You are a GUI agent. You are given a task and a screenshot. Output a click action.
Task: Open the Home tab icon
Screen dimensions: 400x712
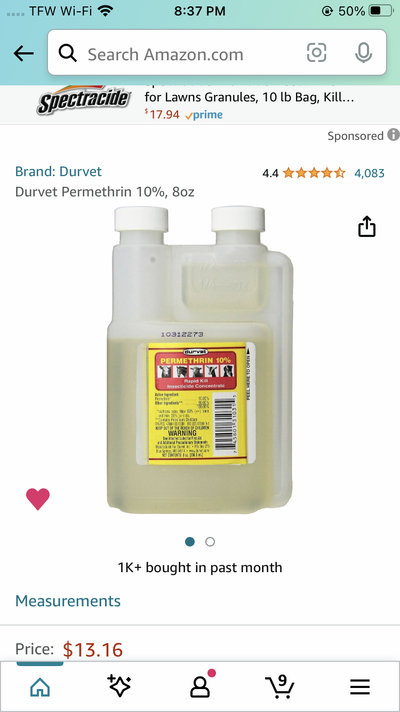[40, 687]
